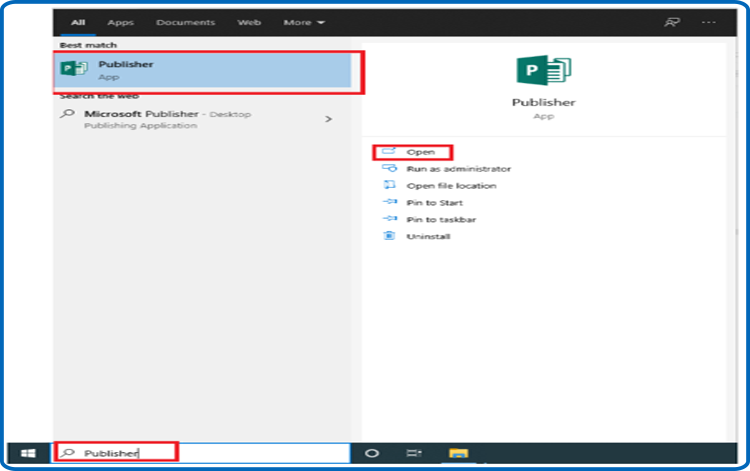The image size is (750, 471).
Task: Click the Best match heading
Action: click(x=88, y=45)
